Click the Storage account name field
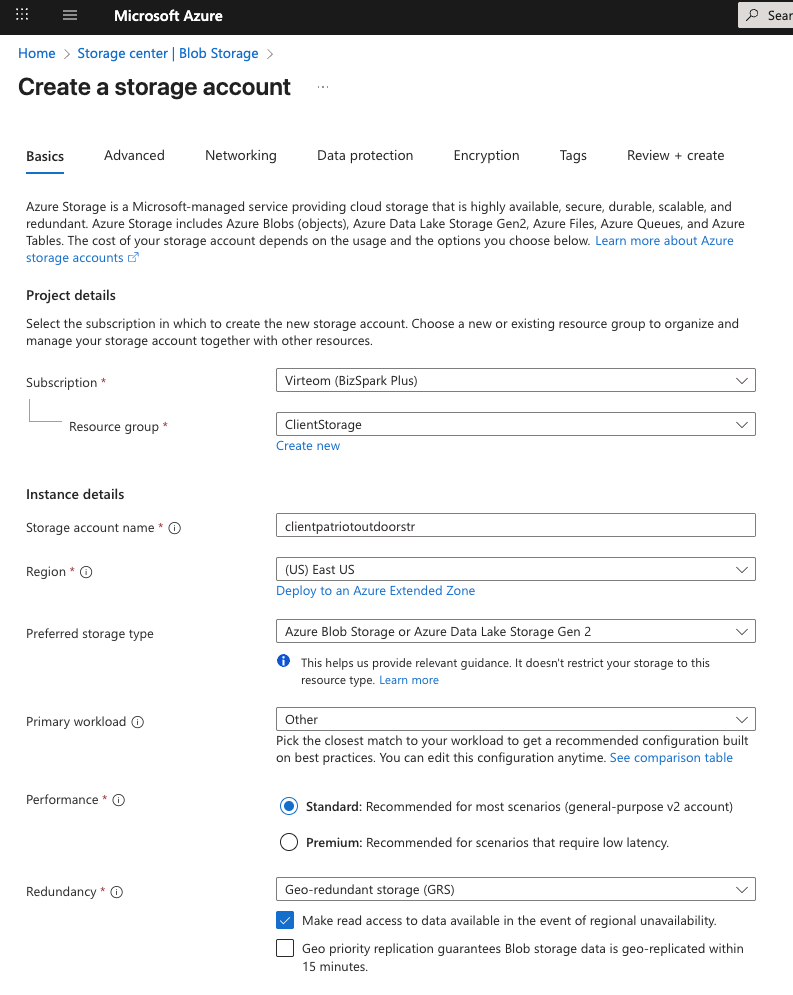793x995 pixels. coord(515,525)
